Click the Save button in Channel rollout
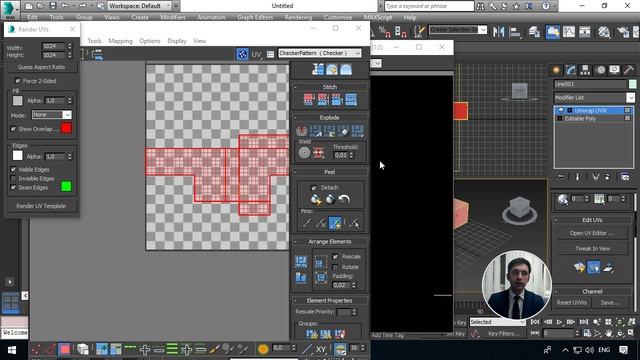 pyautogui.click(x=609, y=302)
